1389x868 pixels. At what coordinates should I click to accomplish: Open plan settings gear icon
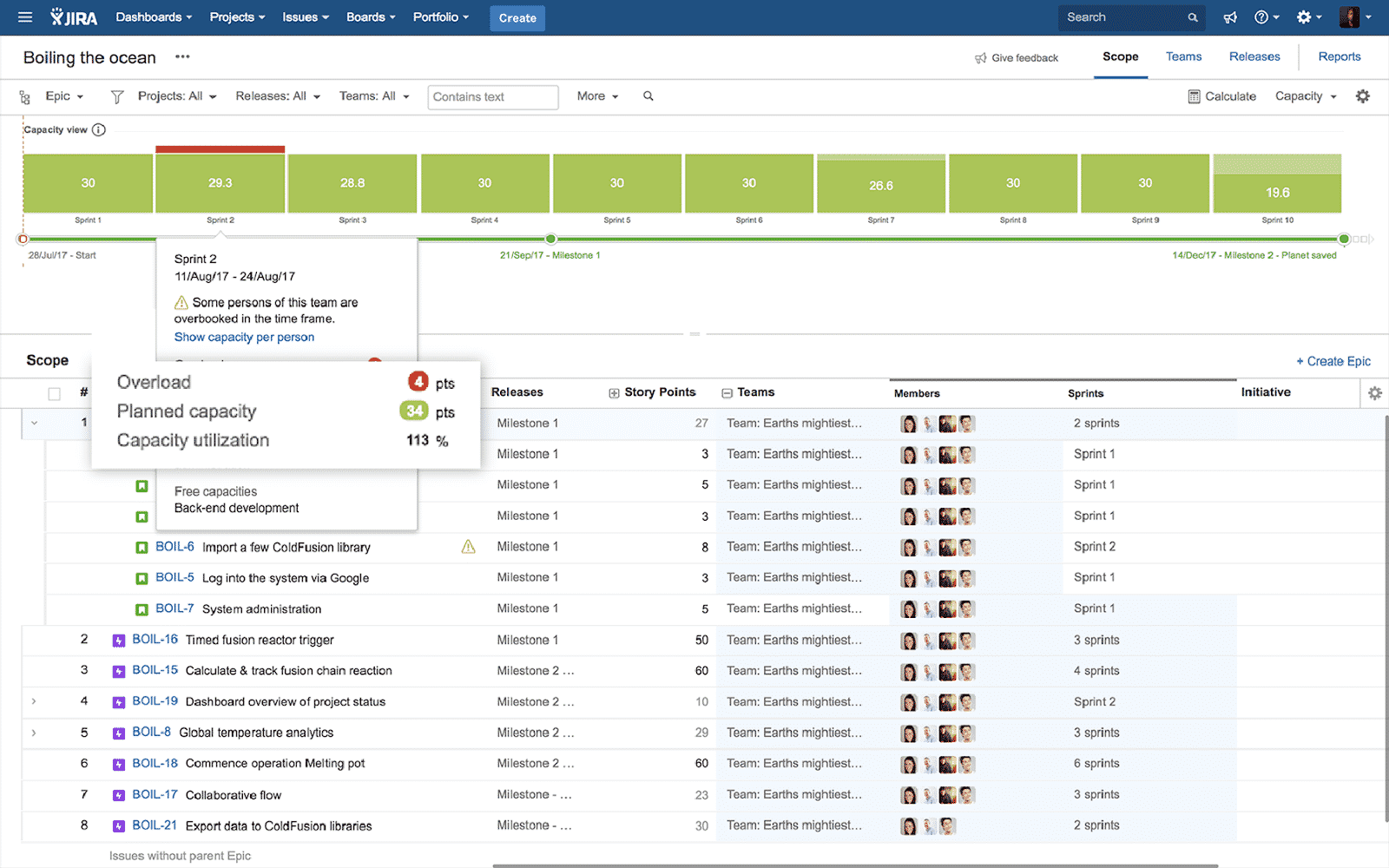(1363, 96)
